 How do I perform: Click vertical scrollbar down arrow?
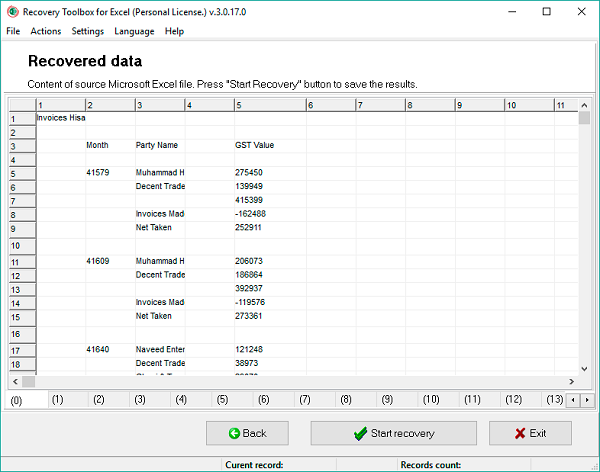click(584, 367)
